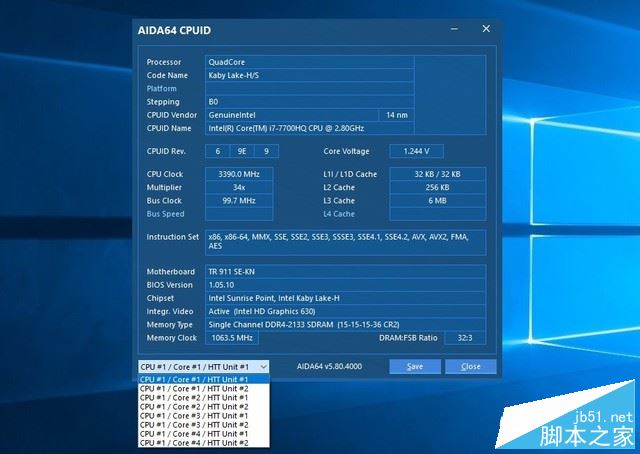The width and height of the screenshot is (640, 454).
Task: Click the 9E CPUID revision field
Action: [x=242, y=151]
